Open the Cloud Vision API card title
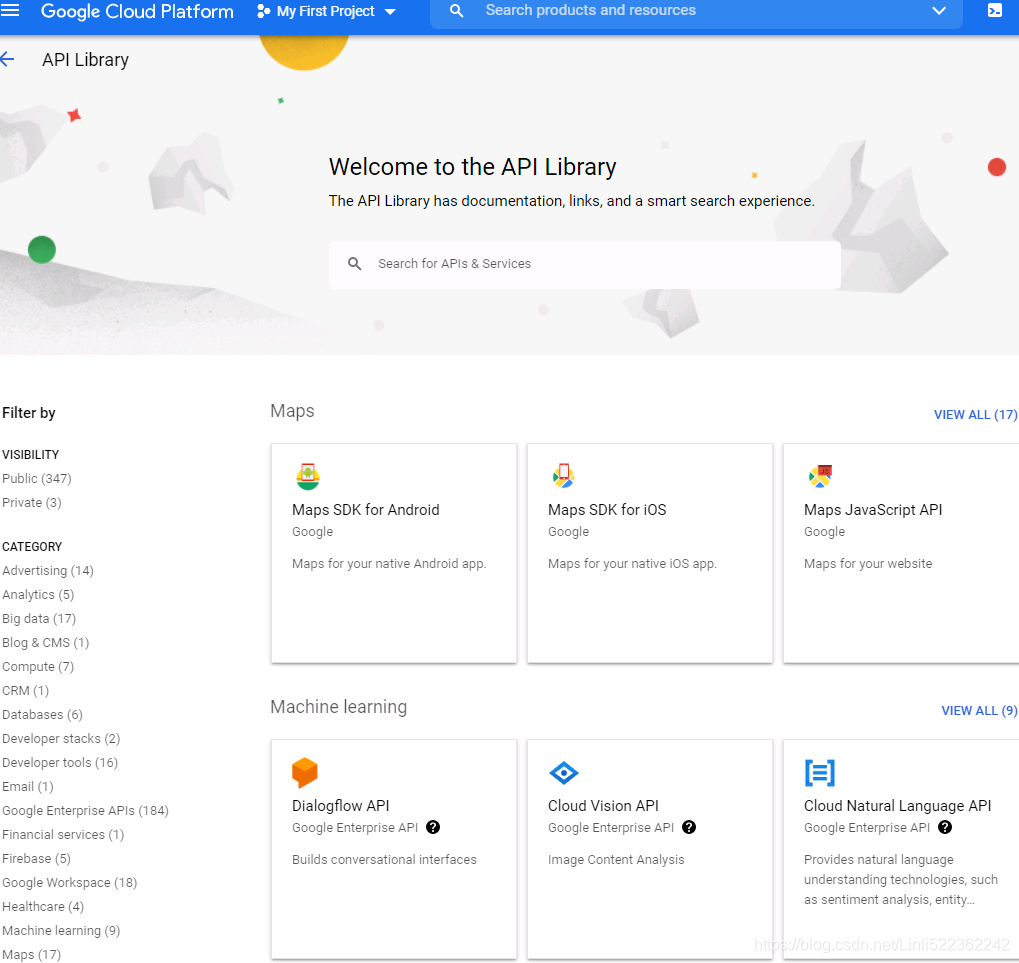The height and width of the screenshot is (963, 1019). [x=603, y=806]
